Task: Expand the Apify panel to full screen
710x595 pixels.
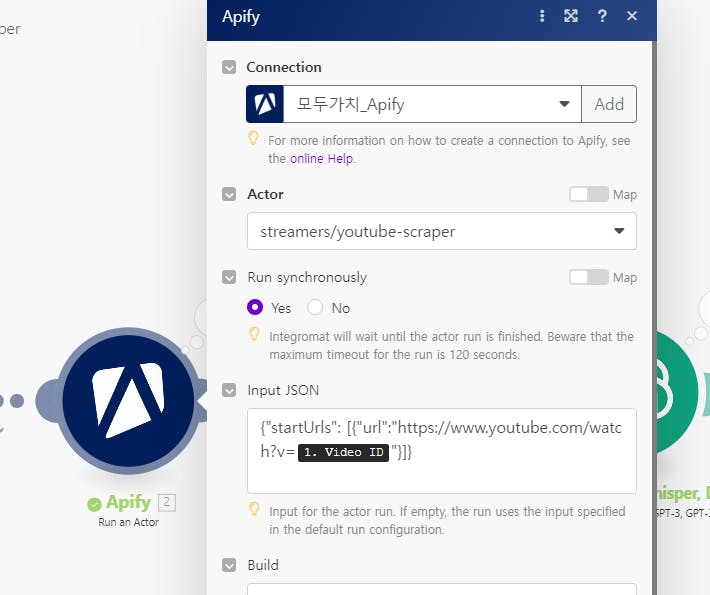Action: 571,16
